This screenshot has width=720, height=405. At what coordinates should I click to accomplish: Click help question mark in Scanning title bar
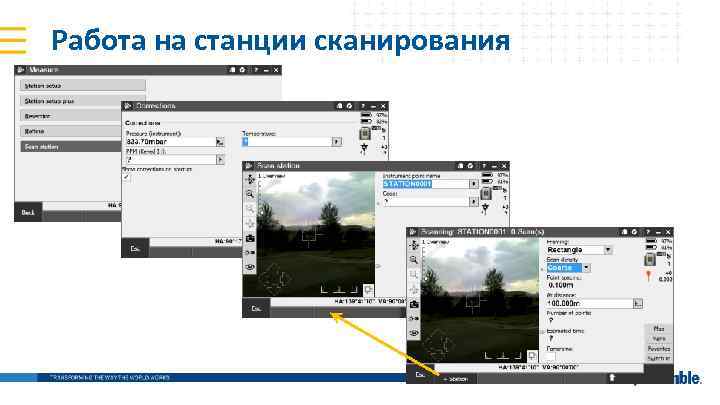click(647, 232)
